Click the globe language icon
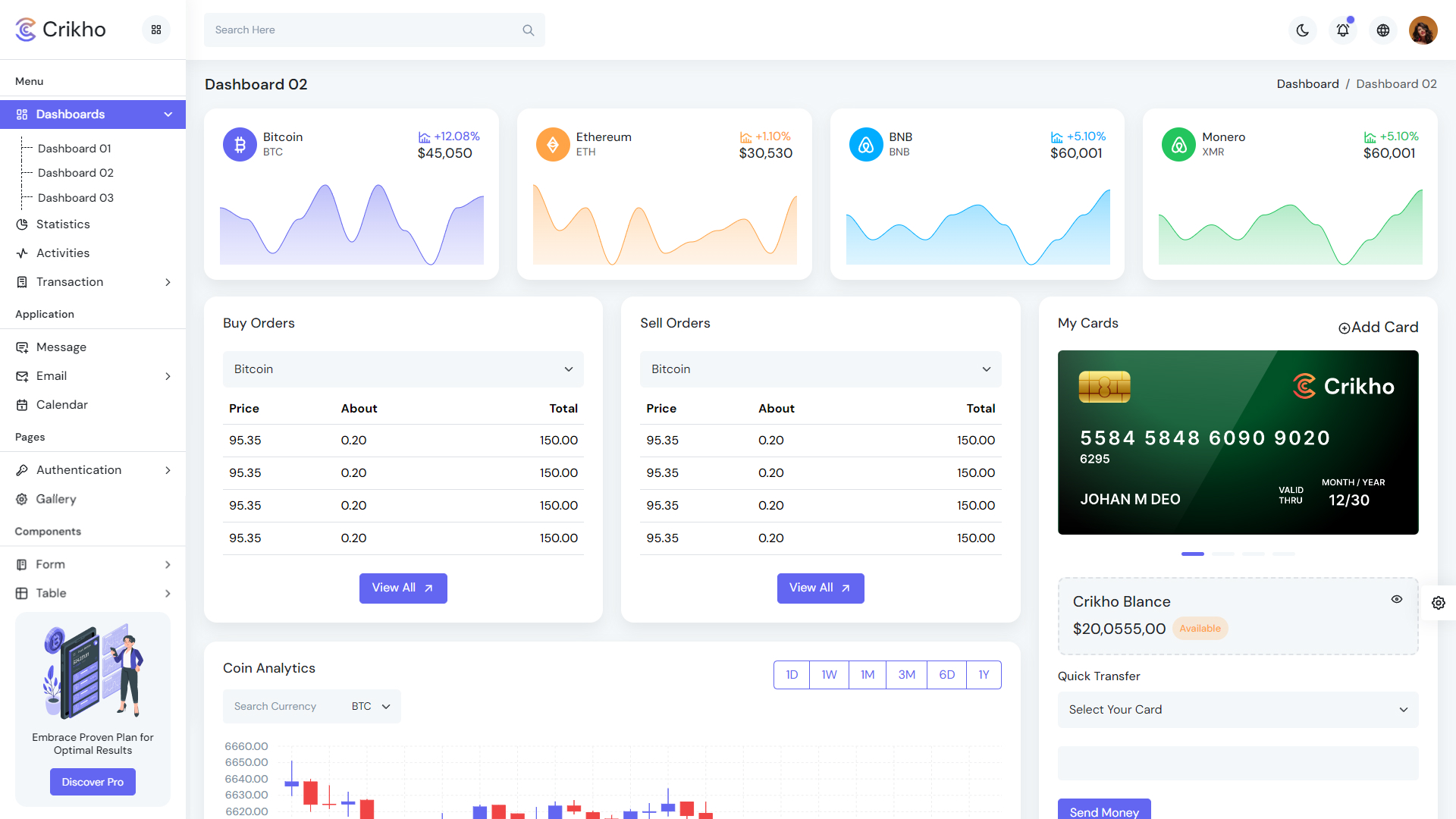 (x=1383, y=30)
